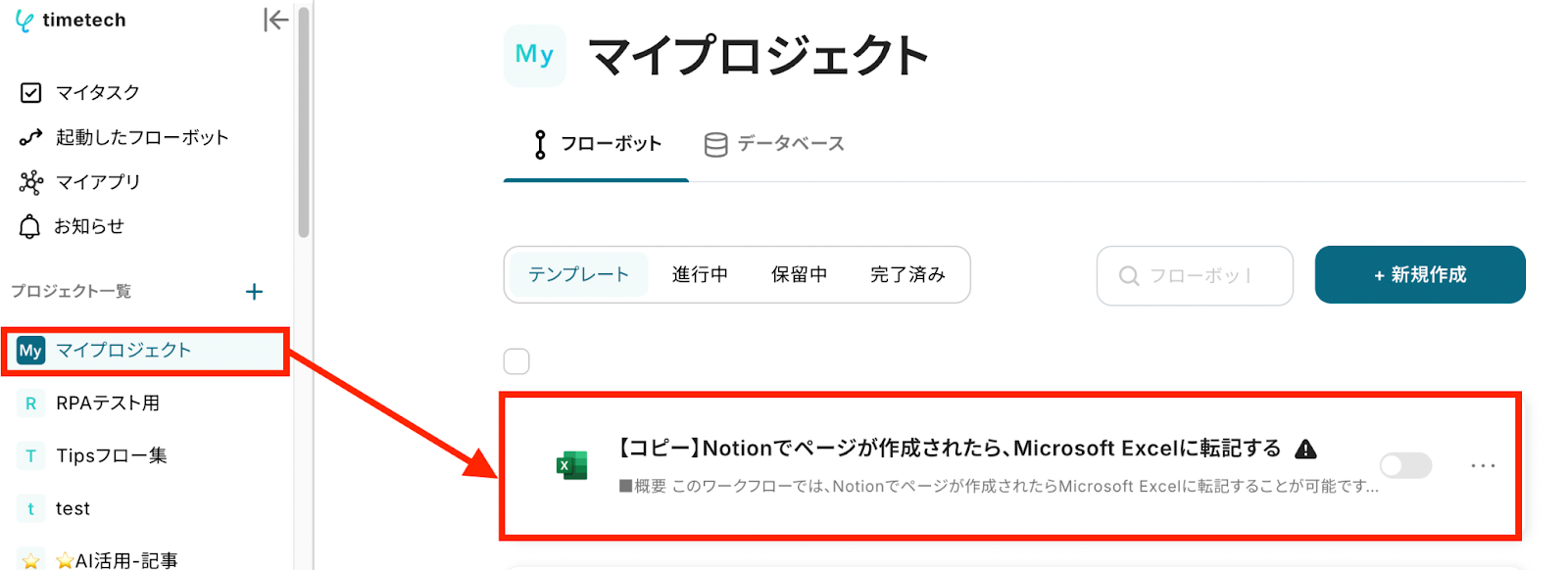Open the RPAテスト用 project
Screen dimensions: 1568x570
click(x=107, y=404)
